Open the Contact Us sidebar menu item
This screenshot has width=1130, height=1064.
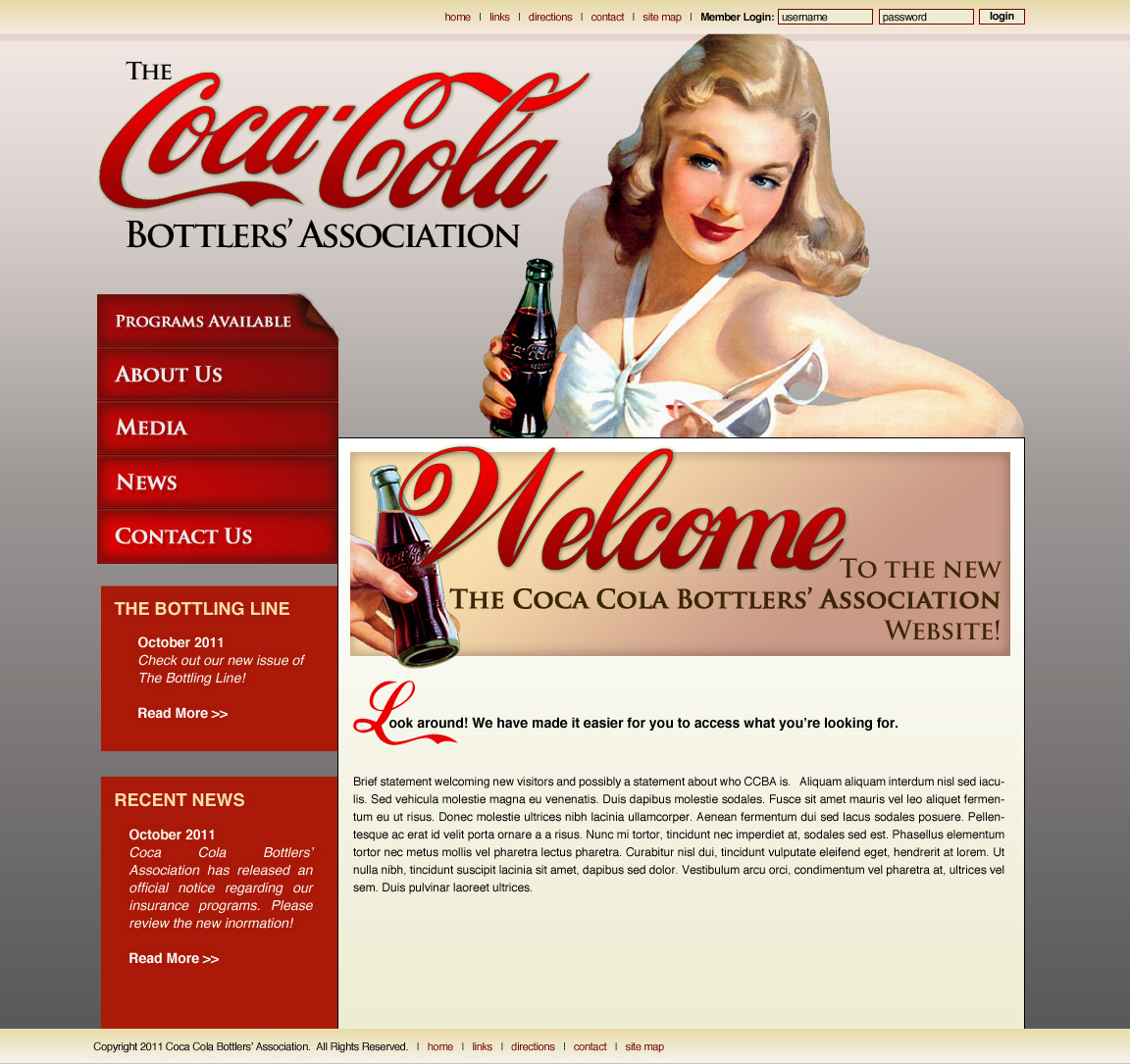[x=218, y=536]
